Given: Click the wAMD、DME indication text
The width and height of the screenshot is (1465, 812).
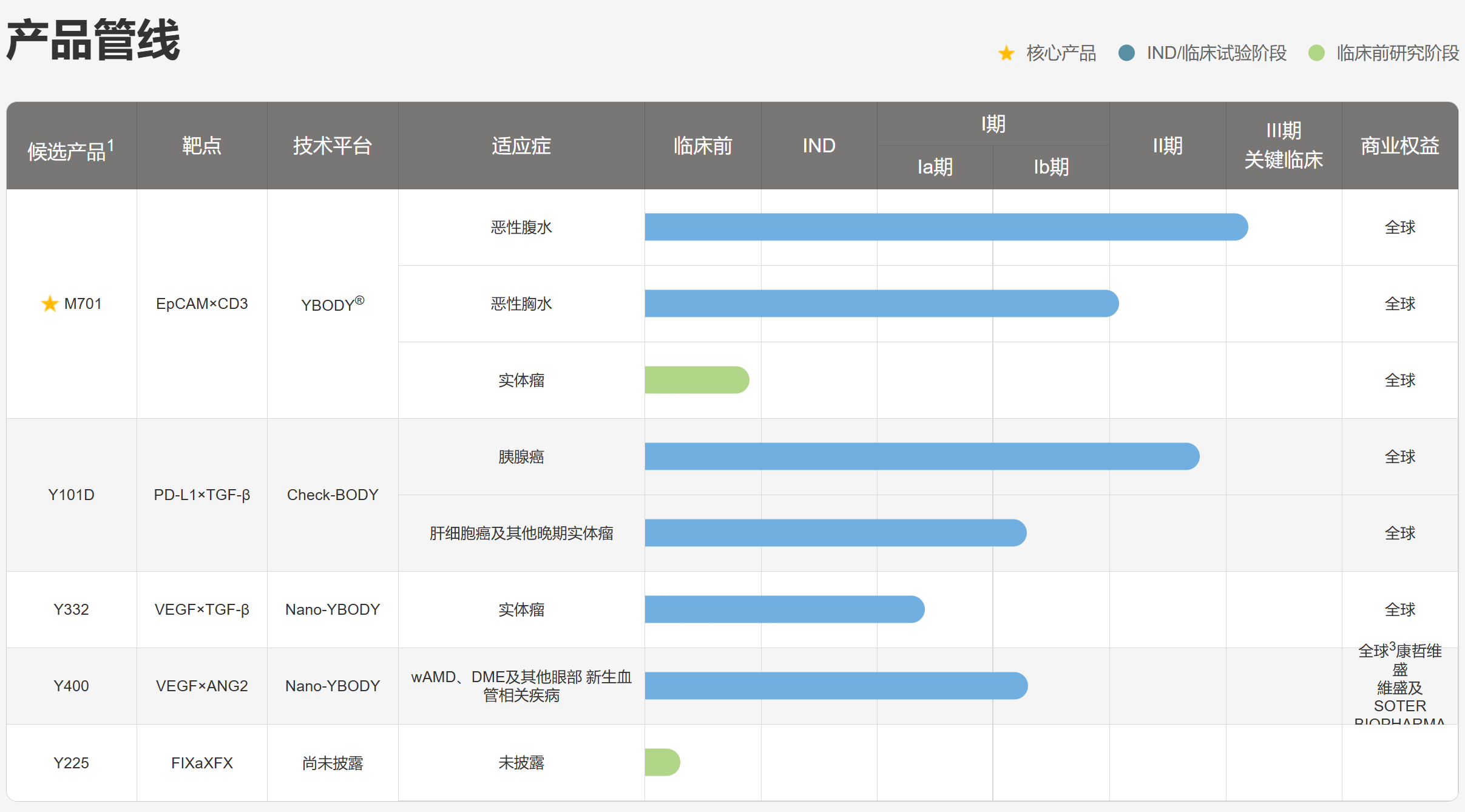Looking at the screenshot, I should click(521, 686).
